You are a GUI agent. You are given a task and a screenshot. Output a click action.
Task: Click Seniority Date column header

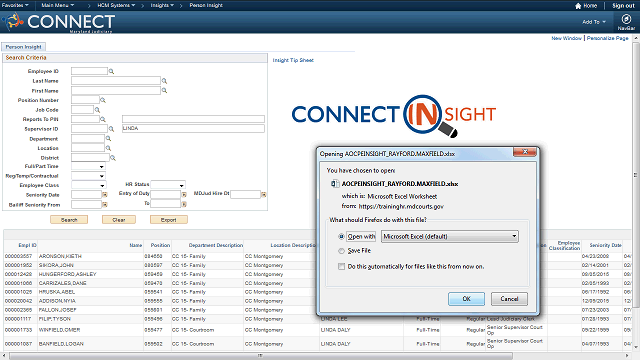click(x=605, y=245)
